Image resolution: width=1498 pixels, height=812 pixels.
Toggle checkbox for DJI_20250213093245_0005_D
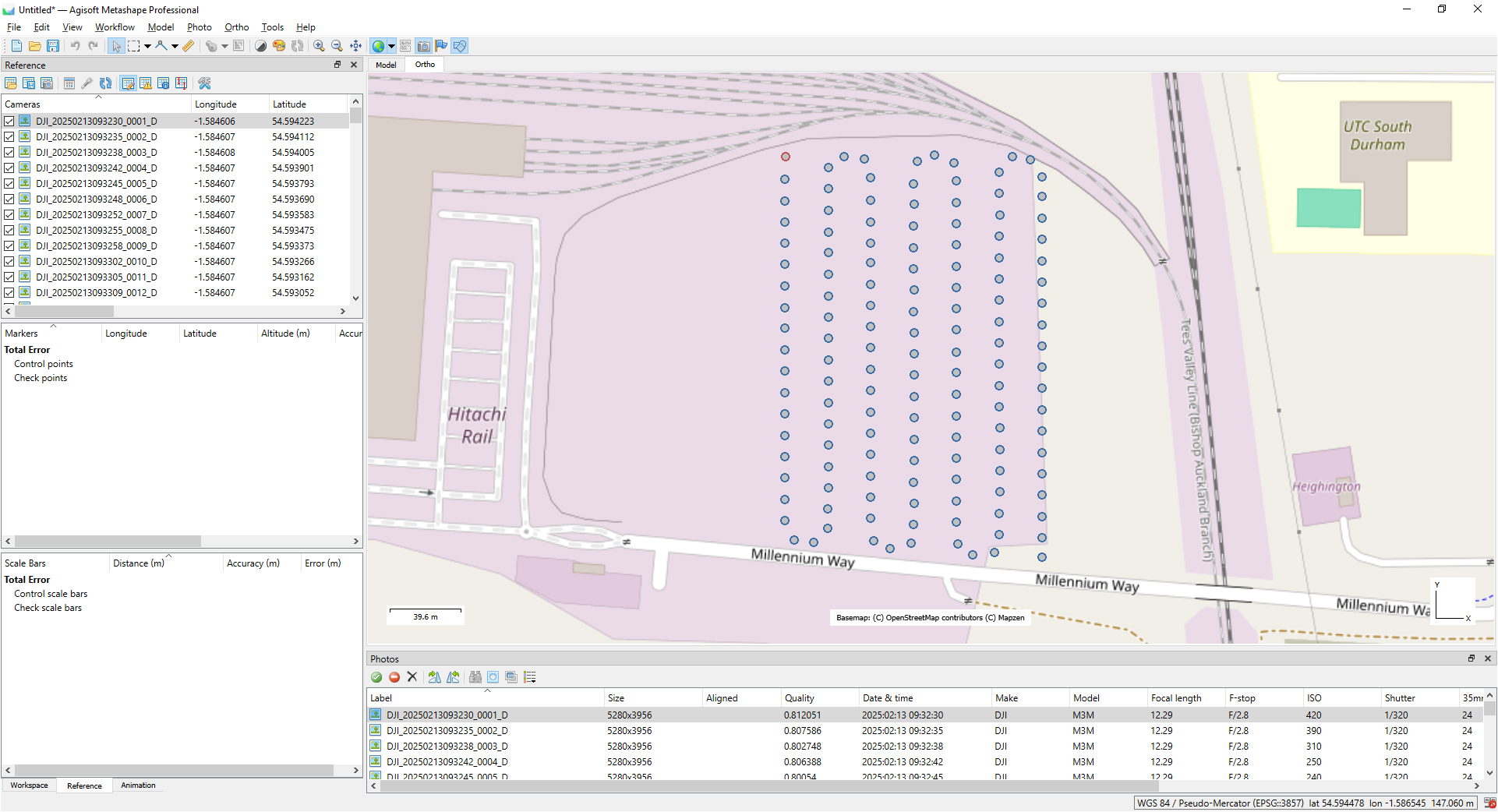pos(9,183)
